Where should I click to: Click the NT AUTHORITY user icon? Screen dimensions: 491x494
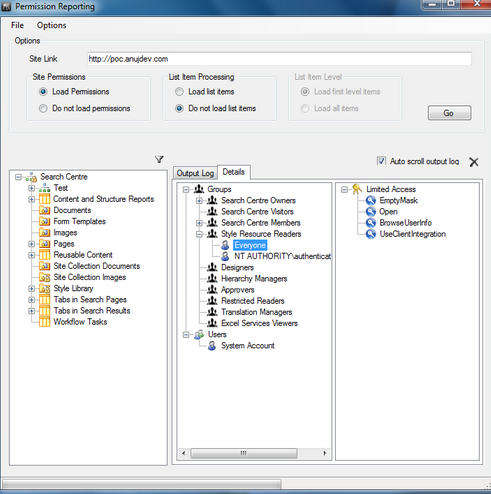click(x=225, y=256)
